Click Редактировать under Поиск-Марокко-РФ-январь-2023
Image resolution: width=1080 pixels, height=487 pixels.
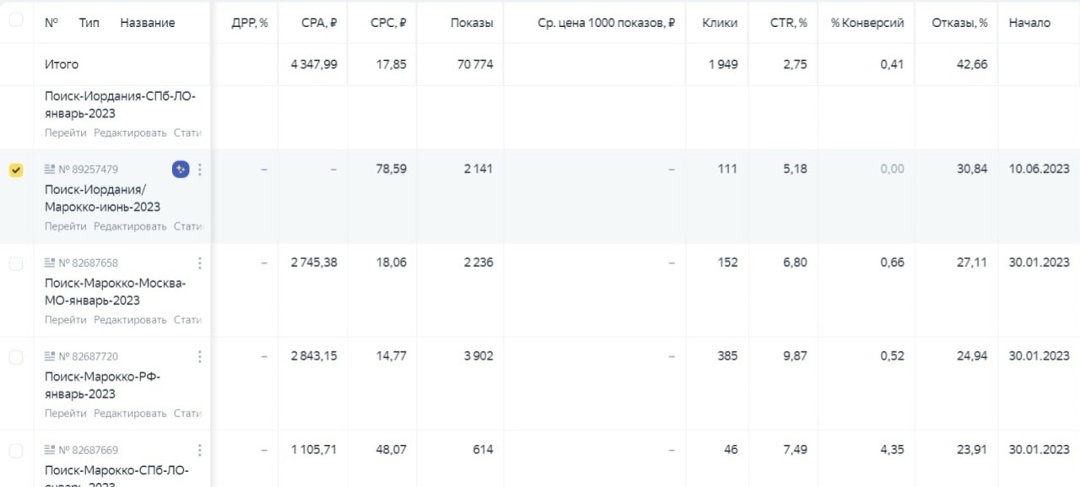130,413
